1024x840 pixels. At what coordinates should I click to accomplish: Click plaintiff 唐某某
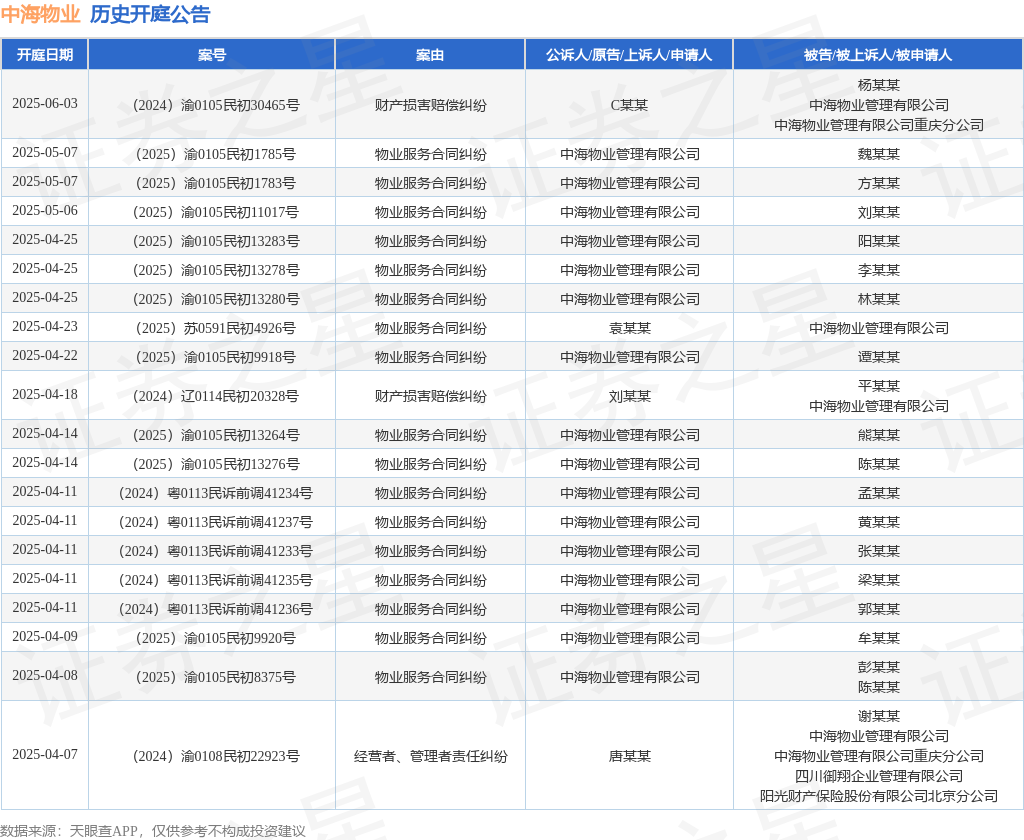pos(630,756)
